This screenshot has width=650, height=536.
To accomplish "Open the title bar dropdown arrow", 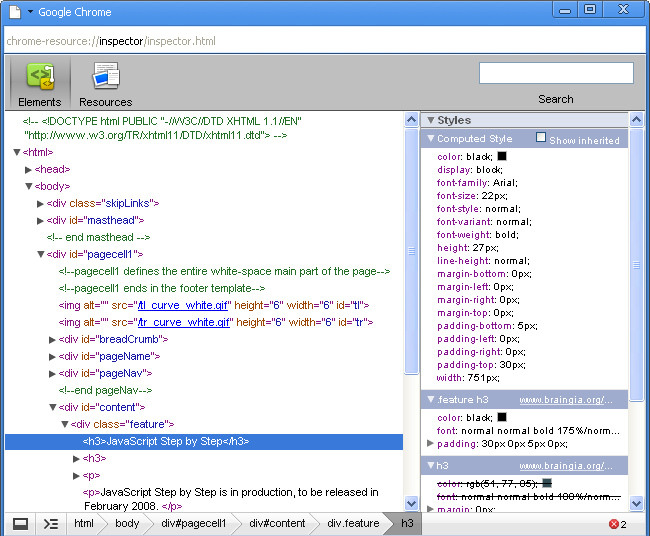I will click(30, 12).
